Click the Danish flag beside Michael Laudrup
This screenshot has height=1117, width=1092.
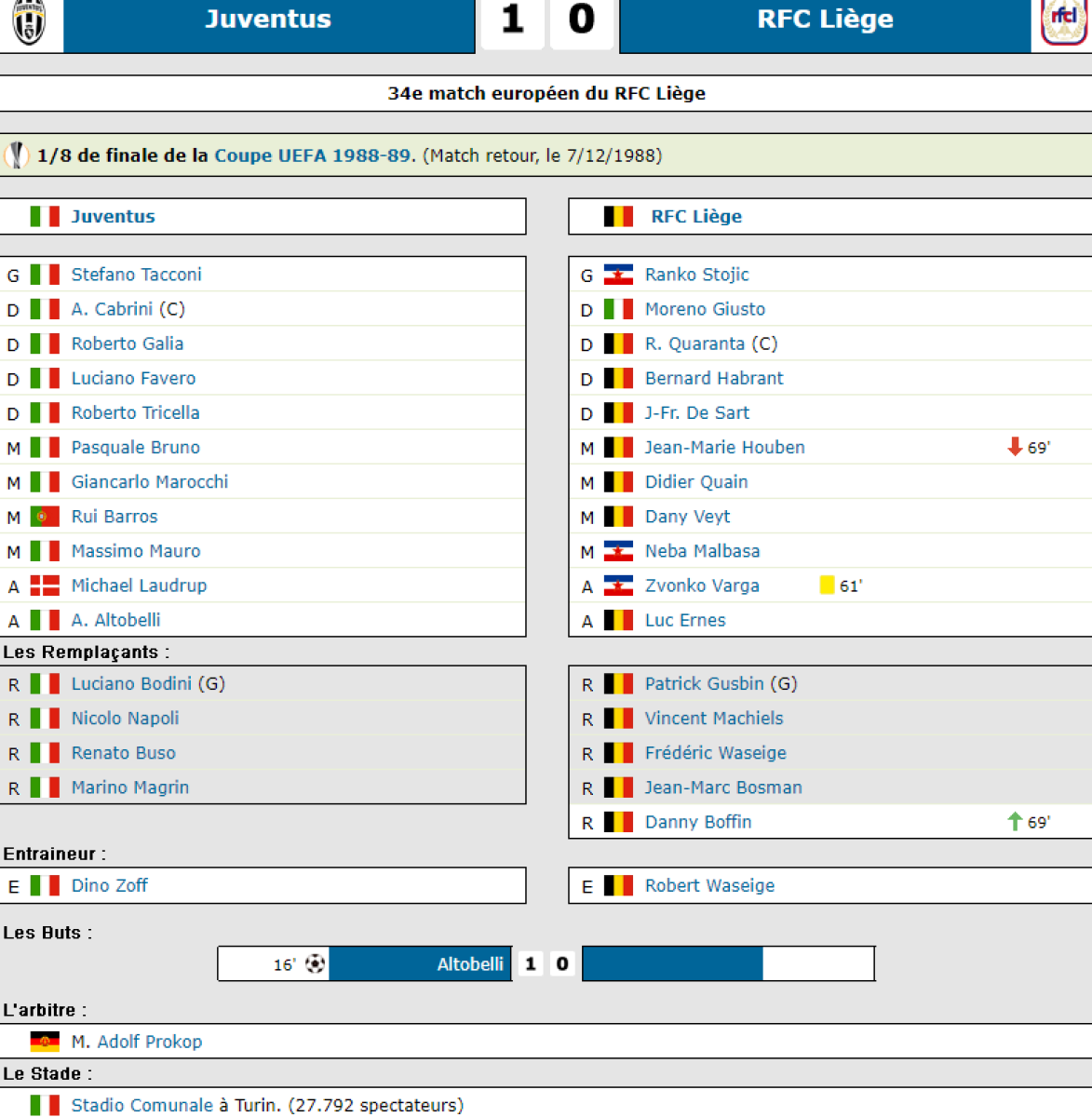tap(45, 585)
